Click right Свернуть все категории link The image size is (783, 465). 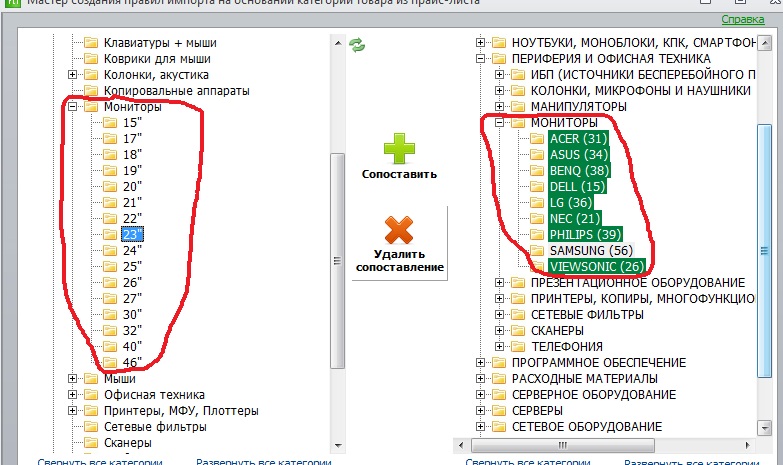(528, 462)
